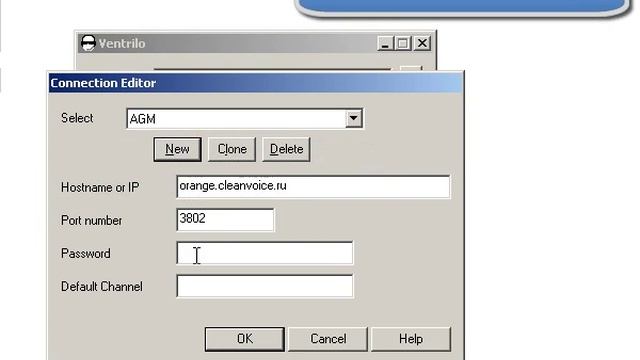Open the Select connection dropdown arrow
This screenshot has height=360, width=640.
[x=353, y=118]
